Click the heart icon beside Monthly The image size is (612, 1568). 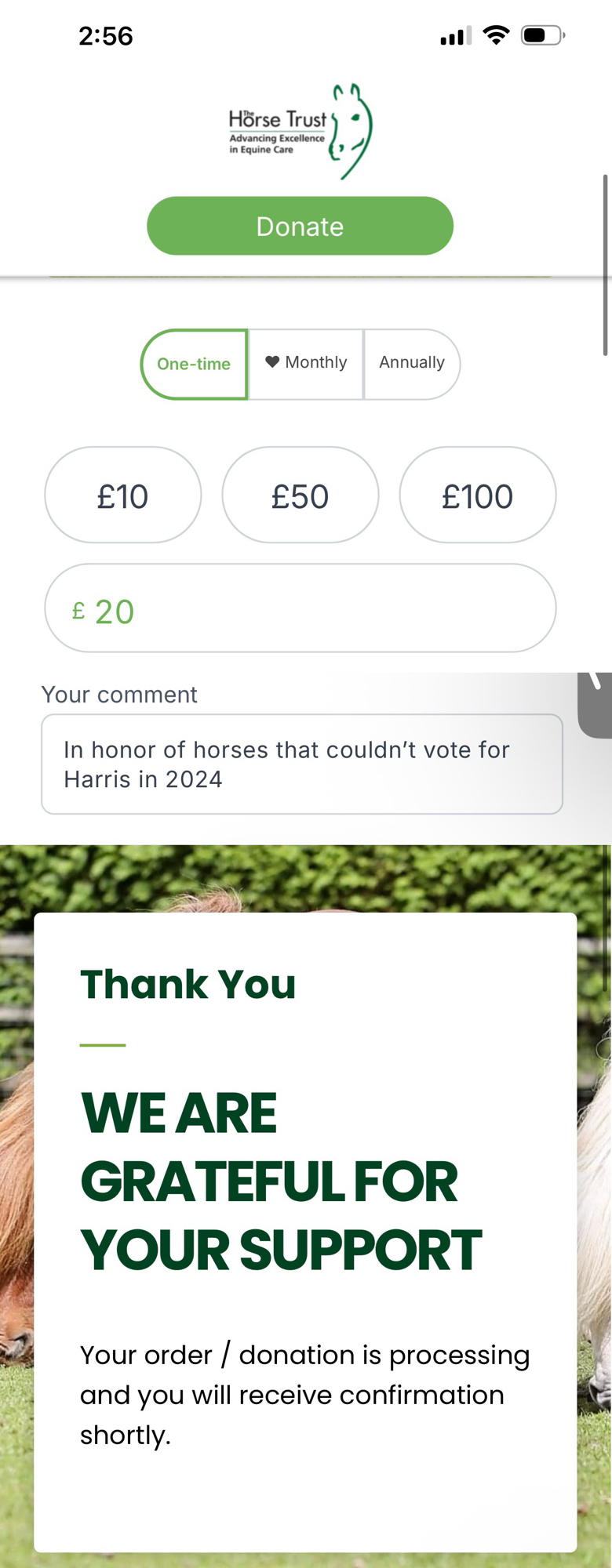click(x=272, y=362)
